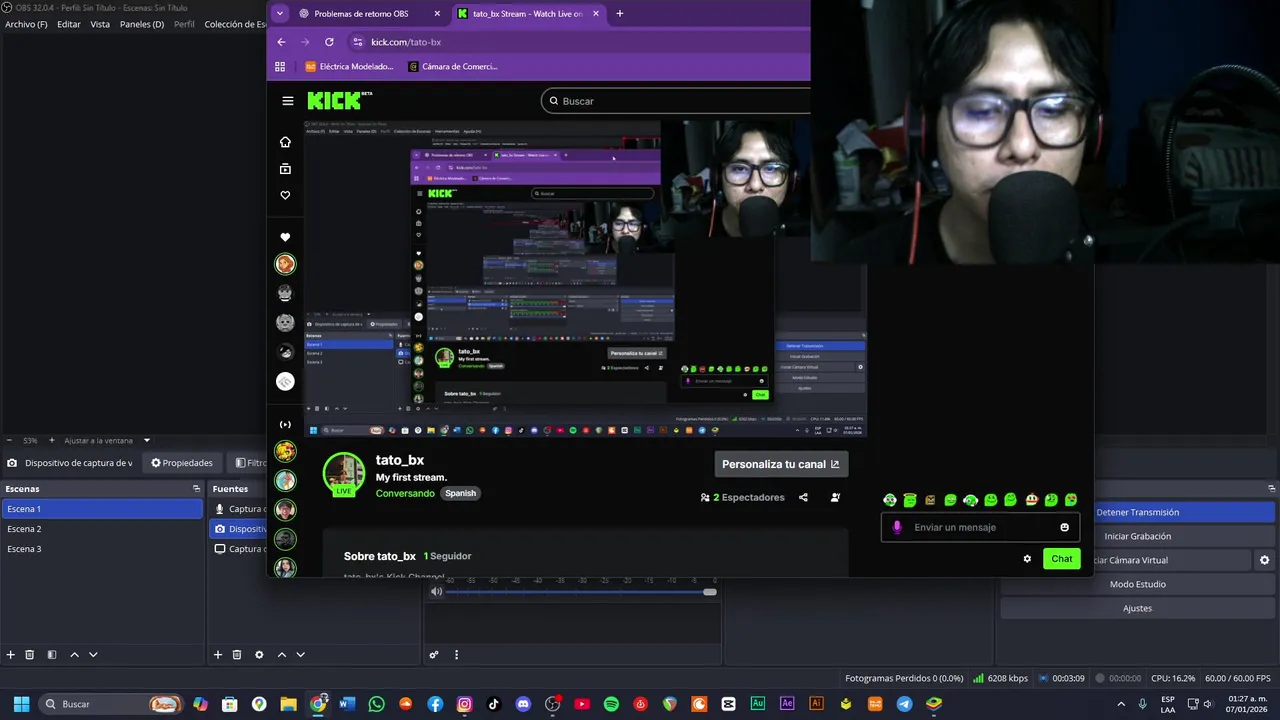Toggle Modo Estudio
Image resolution: width=1280 pixels, height=720 pixels.
point(1137,584)
